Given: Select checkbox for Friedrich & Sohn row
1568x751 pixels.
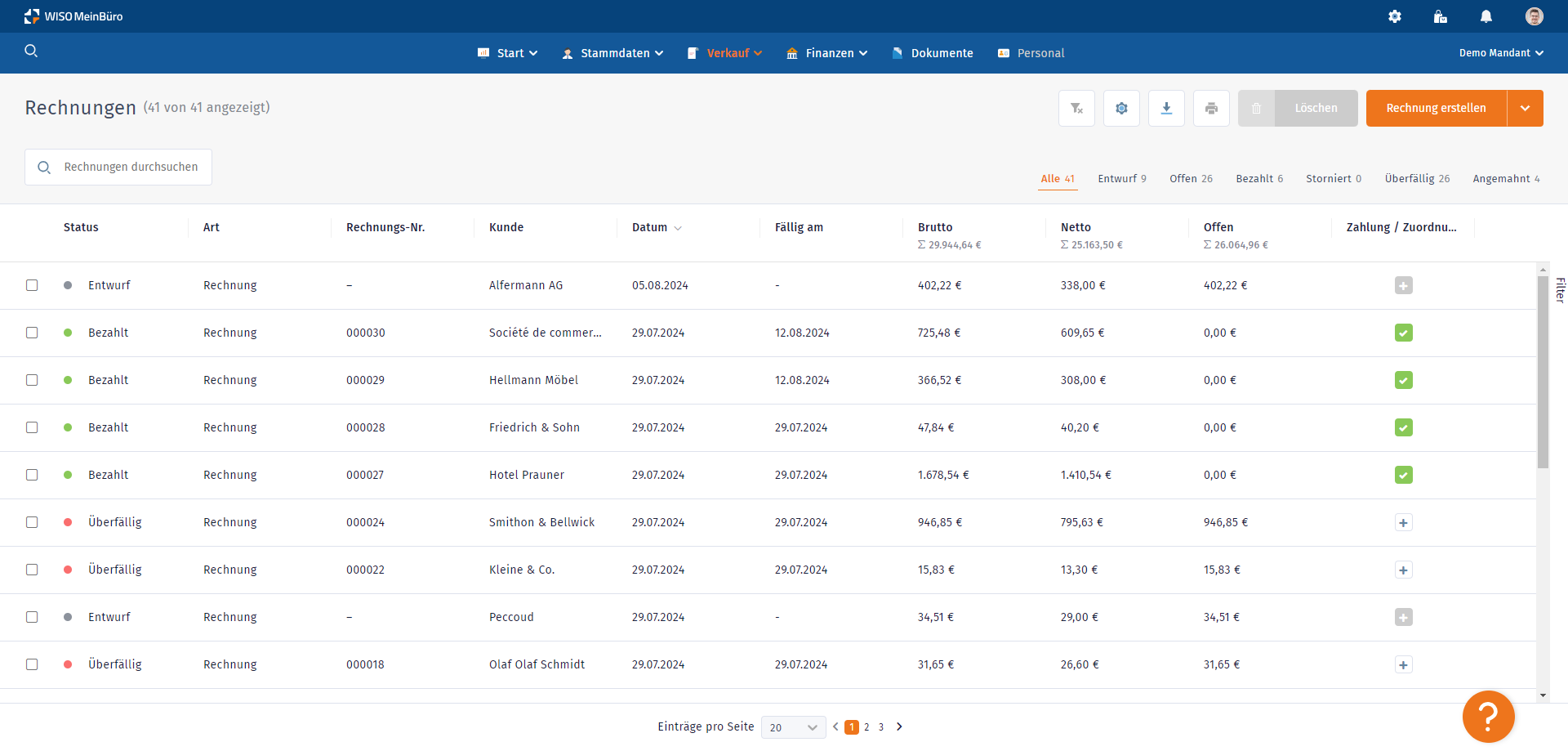Looking at the screenshot, I should tap(32, 427).
